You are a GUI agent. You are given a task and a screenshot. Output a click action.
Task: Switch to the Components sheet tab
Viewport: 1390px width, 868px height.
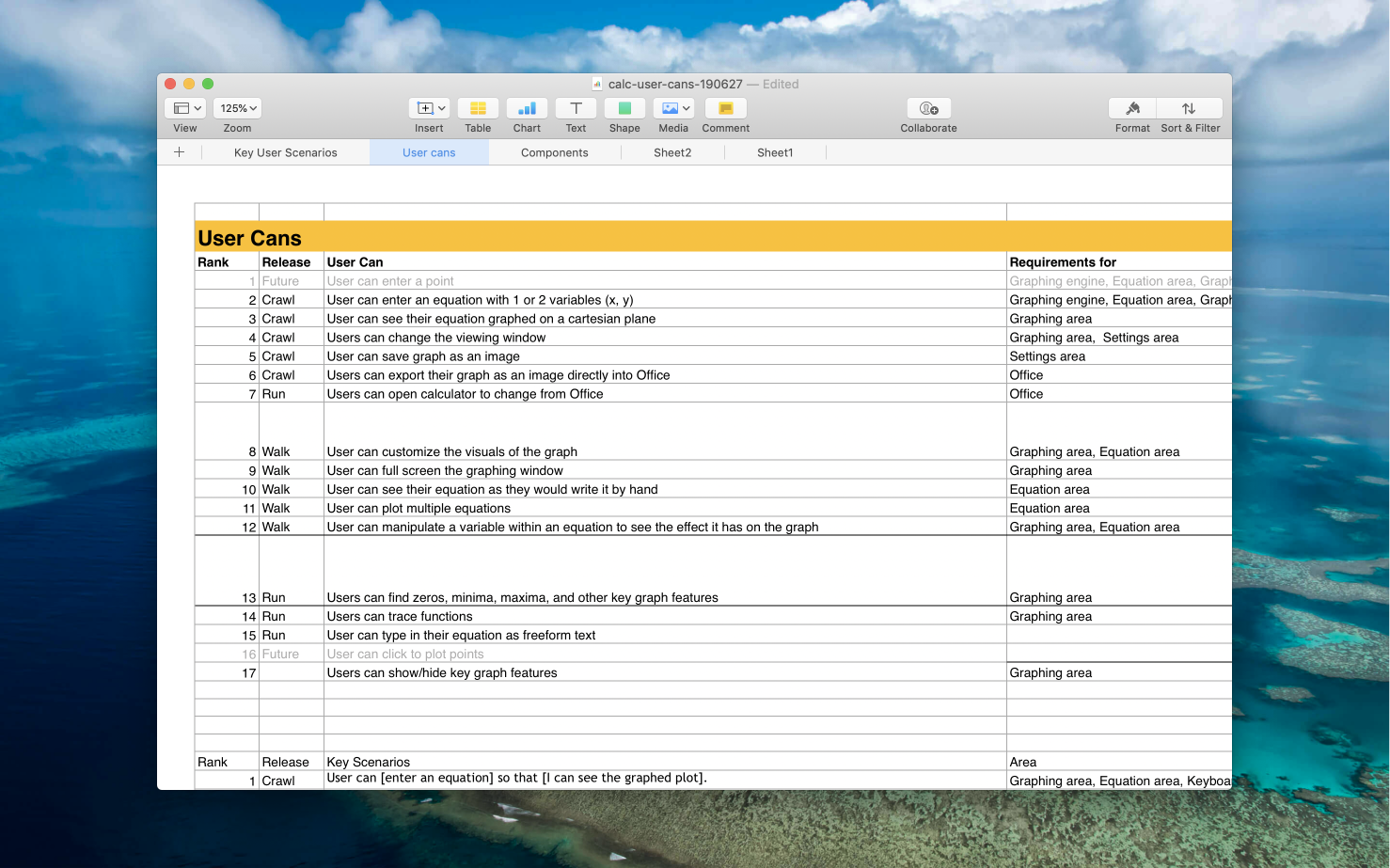[555, 152]
